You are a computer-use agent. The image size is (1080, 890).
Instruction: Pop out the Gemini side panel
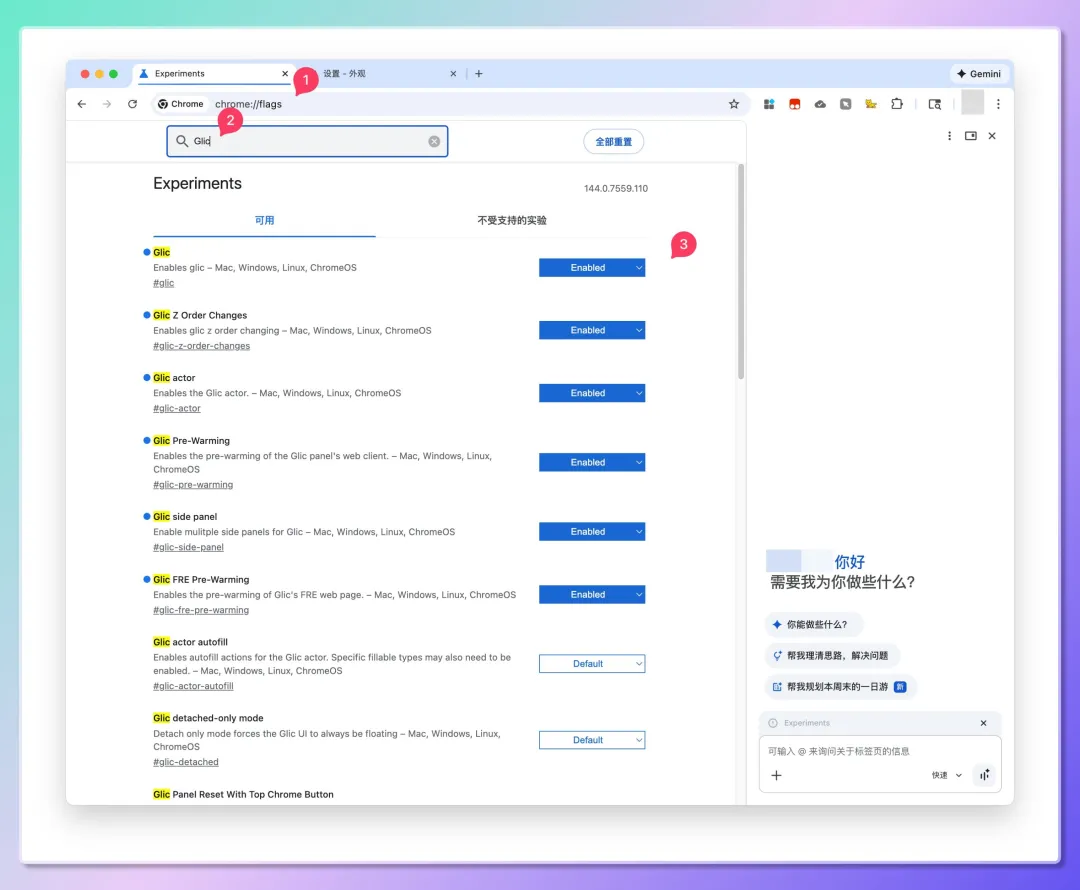click(970, 136)
